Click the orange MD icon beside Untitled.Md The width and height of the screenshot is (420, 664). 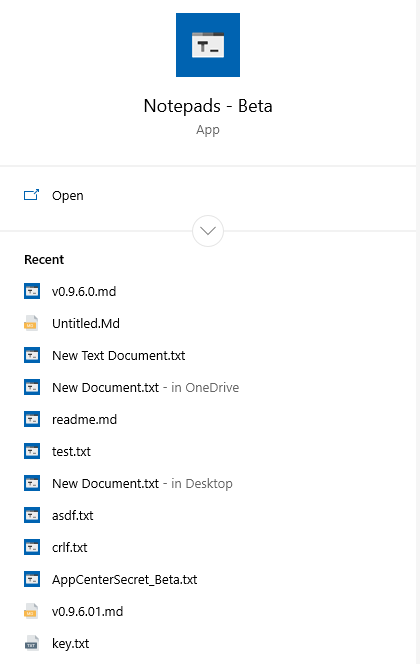(31, 324)
